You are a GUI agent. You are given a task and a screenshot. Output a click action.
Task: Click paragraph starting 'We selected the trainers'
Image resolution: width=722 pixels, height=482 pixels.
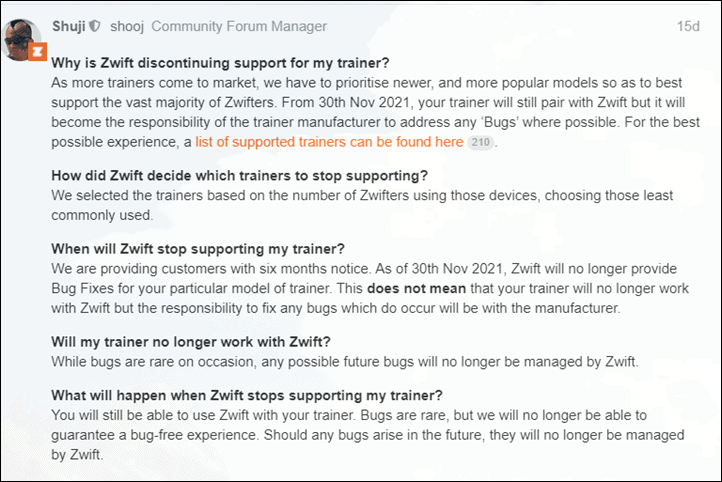click(x=362, y=205)
